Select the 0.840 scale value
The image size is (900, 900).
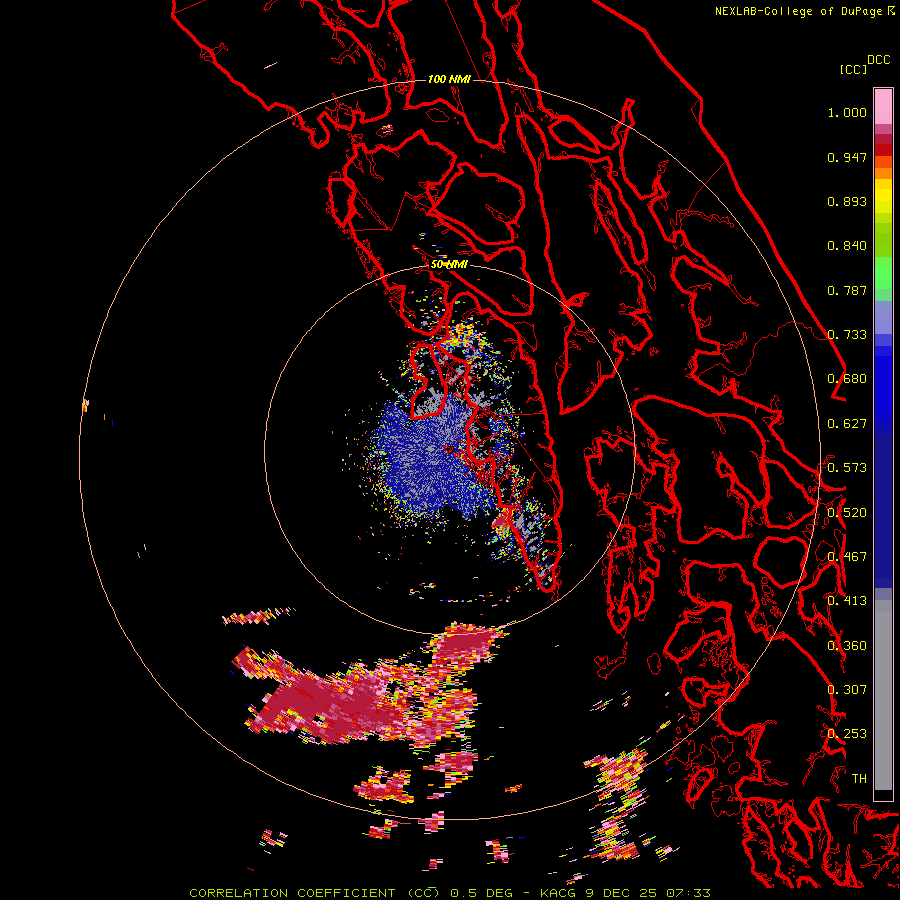(x=847, y=246)
